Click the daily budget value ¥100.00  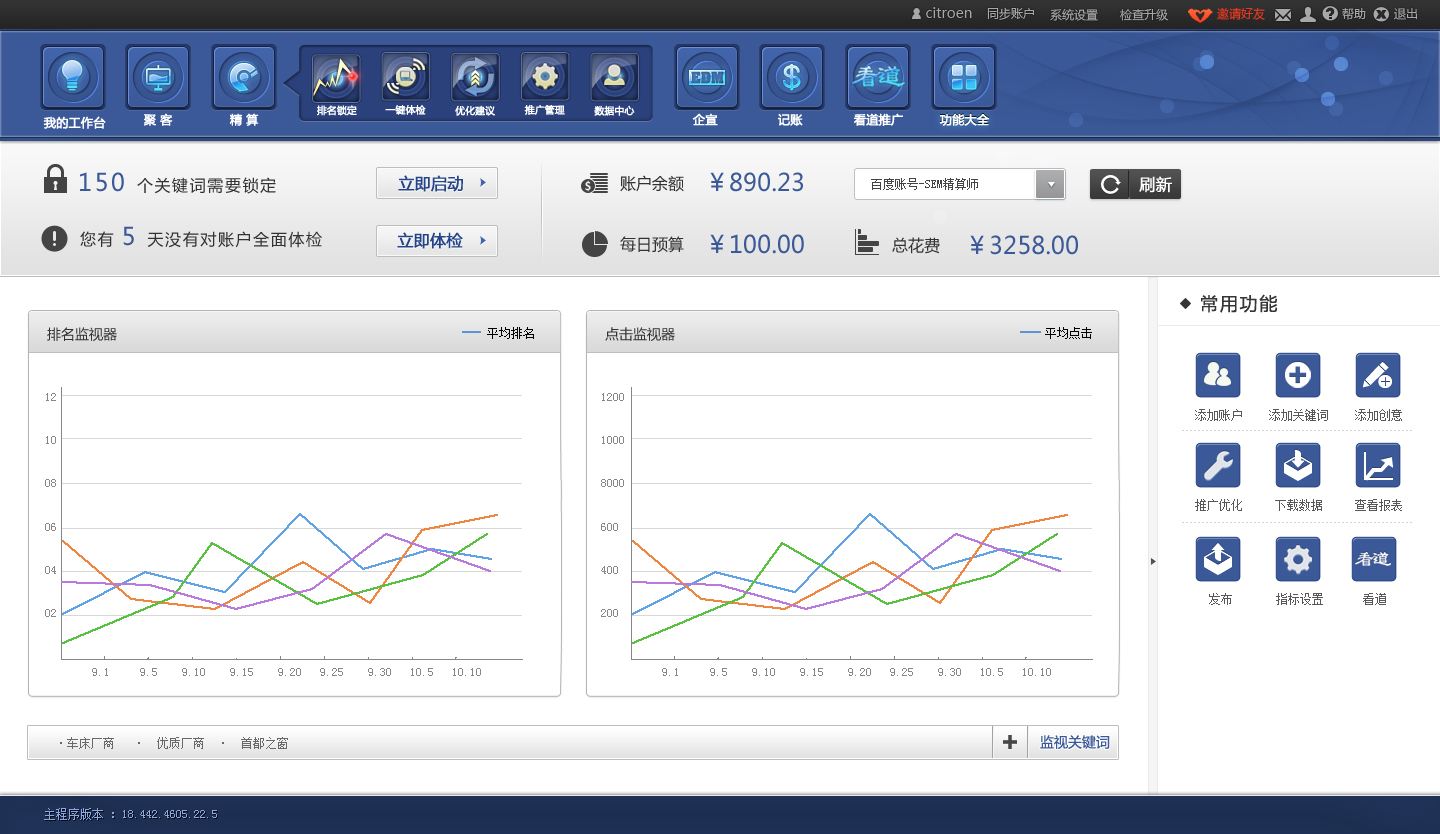[756, 244]
